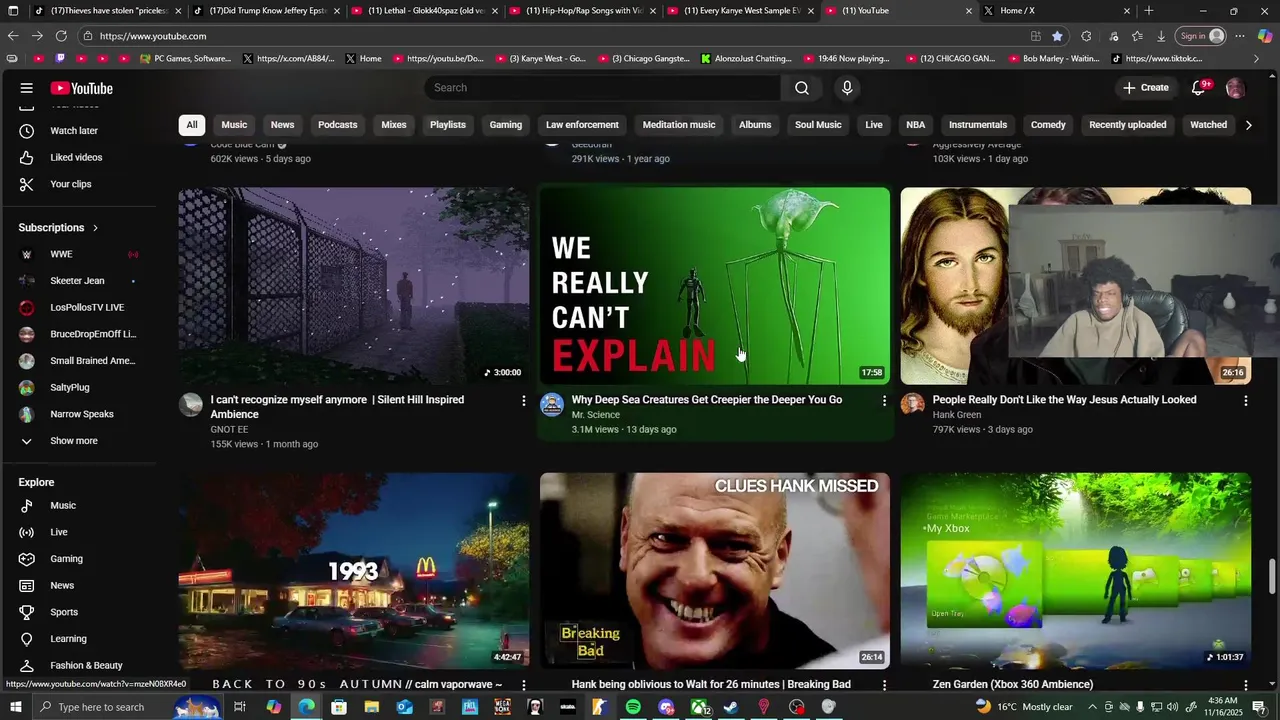Open Silent Hill Inspired Ambience thumbnail

click(x=354, y=286)
